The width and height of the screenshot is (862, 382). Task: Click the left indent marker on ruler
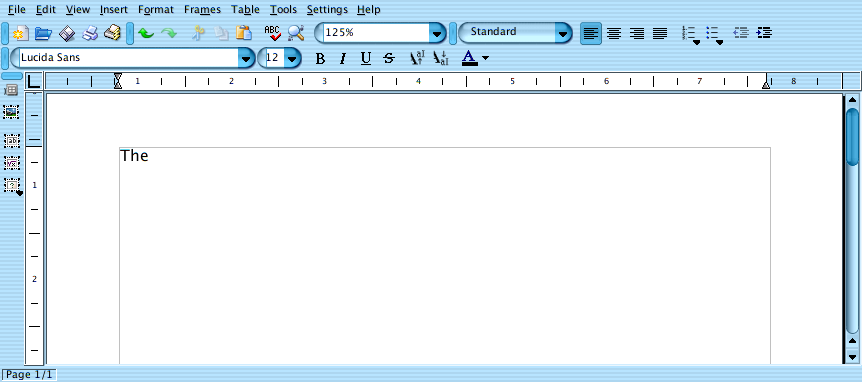[118, 81]
